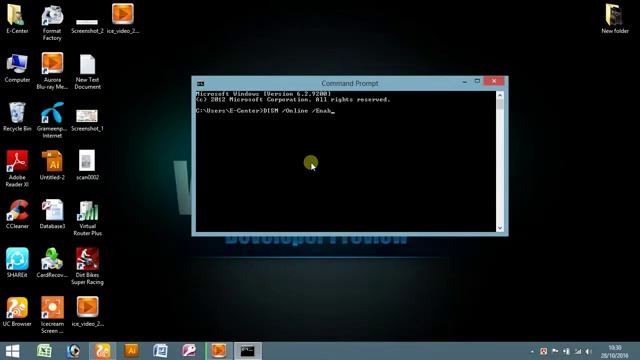Open the Command Prompt system menu icon
Screen dimensions: 640x360
(200, 83)
